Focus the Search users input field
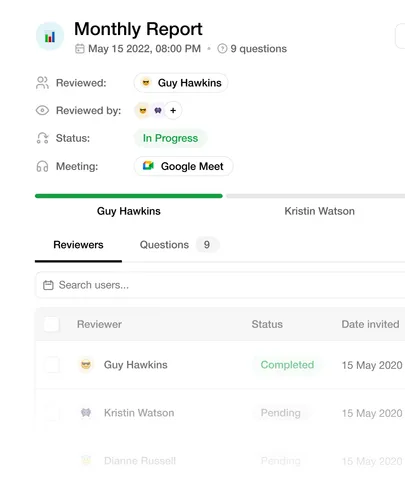The height and width of the screenshot is (494, 405). [x=220, y=285]
